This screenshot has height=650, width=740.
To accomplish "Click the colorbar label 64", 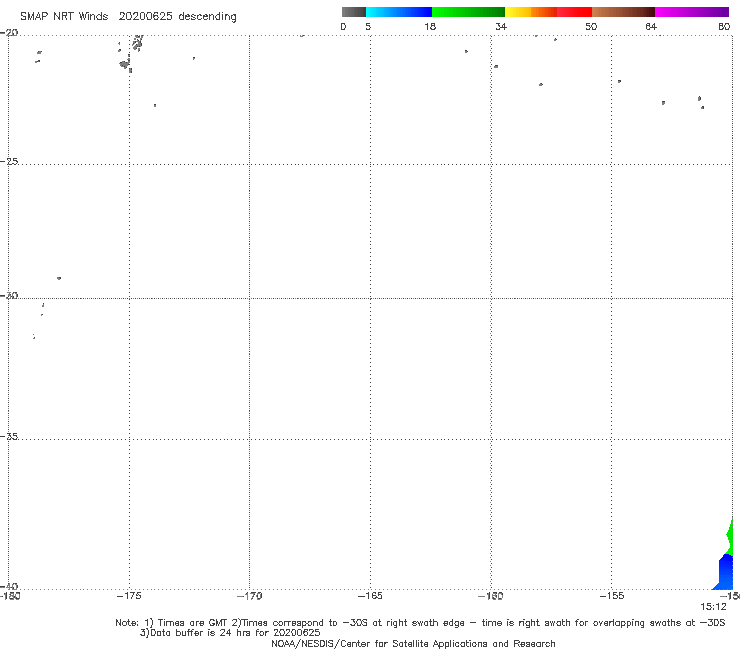I will [651, 26].
